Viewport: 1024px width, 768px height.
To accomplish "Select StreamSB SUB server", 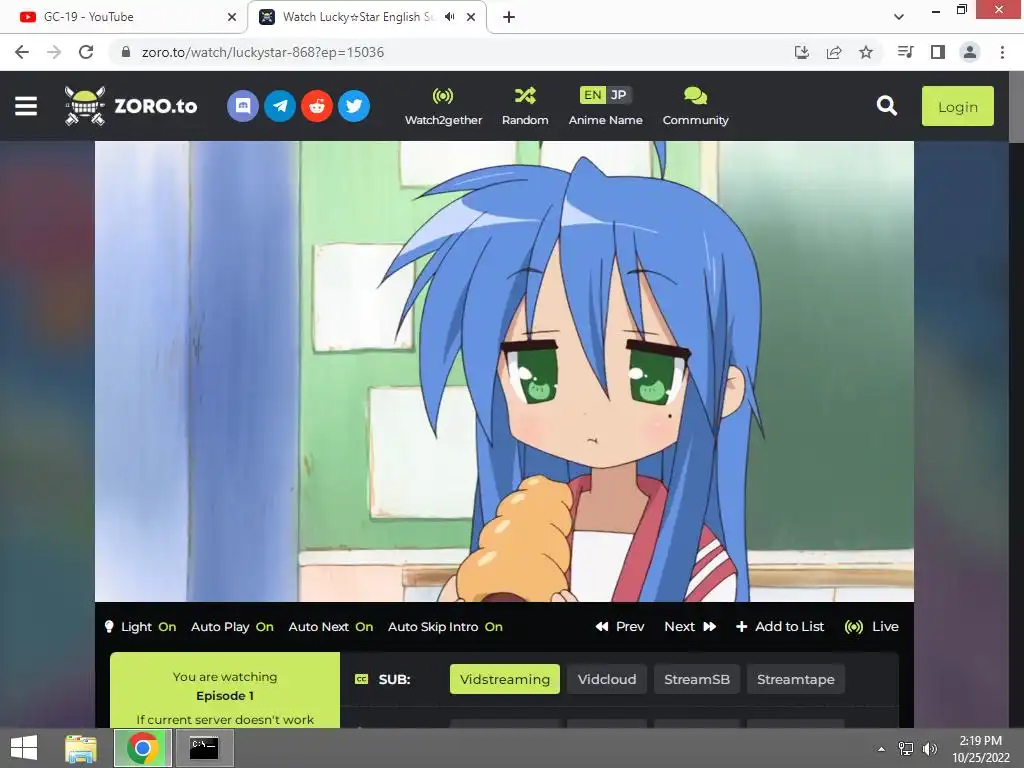I will 697,679.
